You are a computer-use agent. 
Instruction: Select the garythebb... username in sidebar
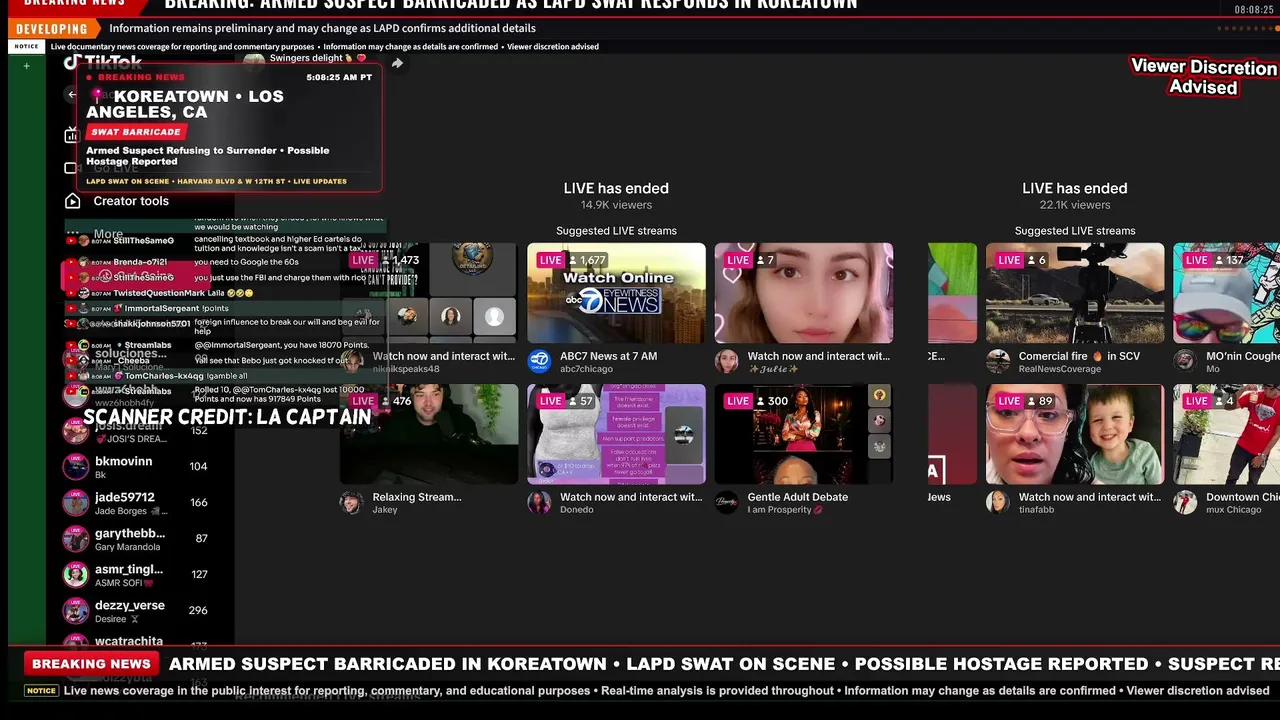130,534
